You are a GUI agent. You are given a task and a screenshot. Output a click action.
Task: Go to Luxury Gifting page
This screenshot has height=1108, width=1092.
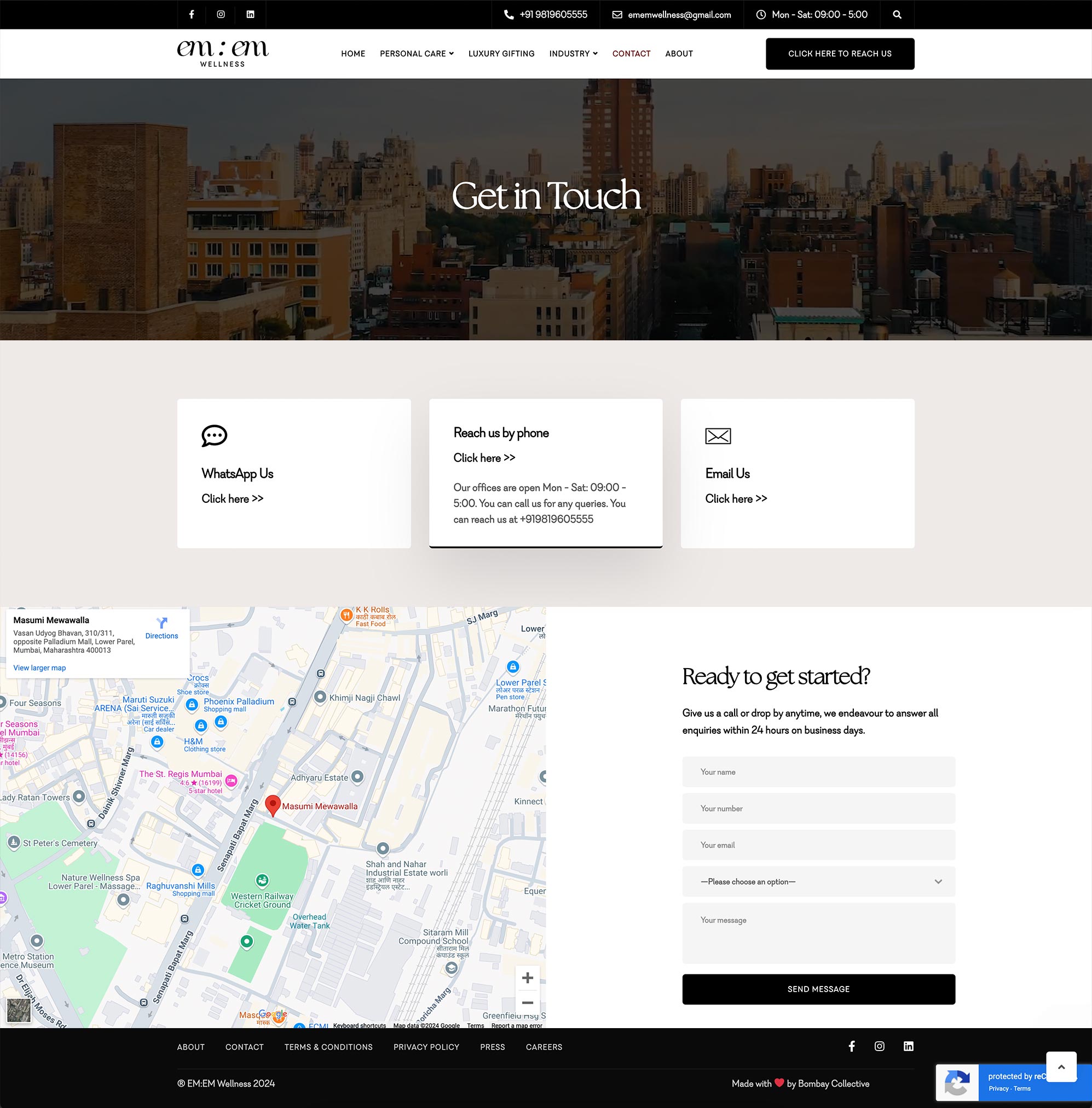click(501, 54)
